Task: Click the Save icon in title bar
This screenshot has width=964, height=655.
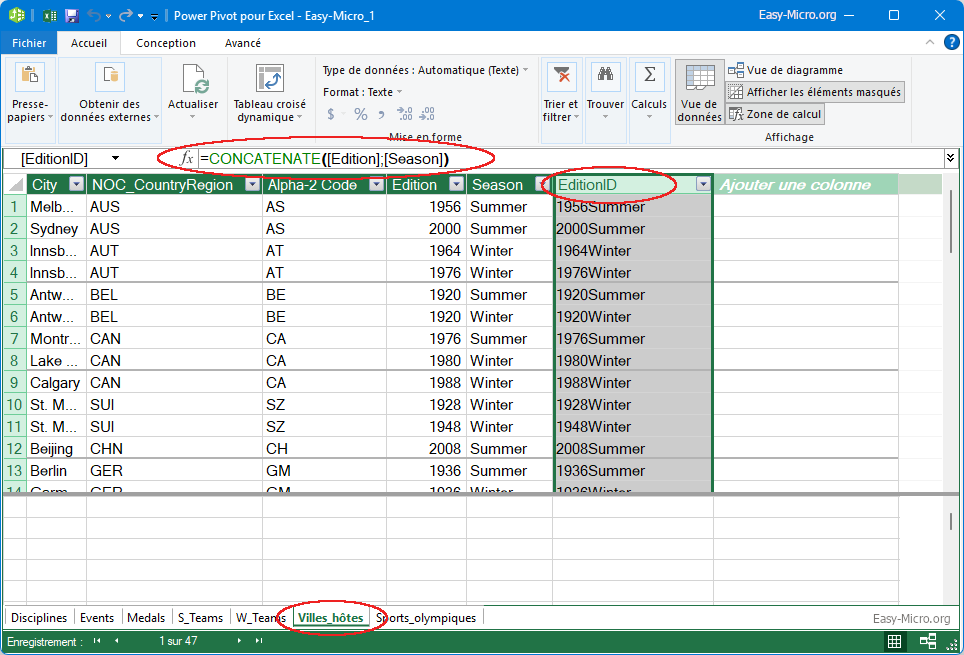Action: [x=71, y=16]
